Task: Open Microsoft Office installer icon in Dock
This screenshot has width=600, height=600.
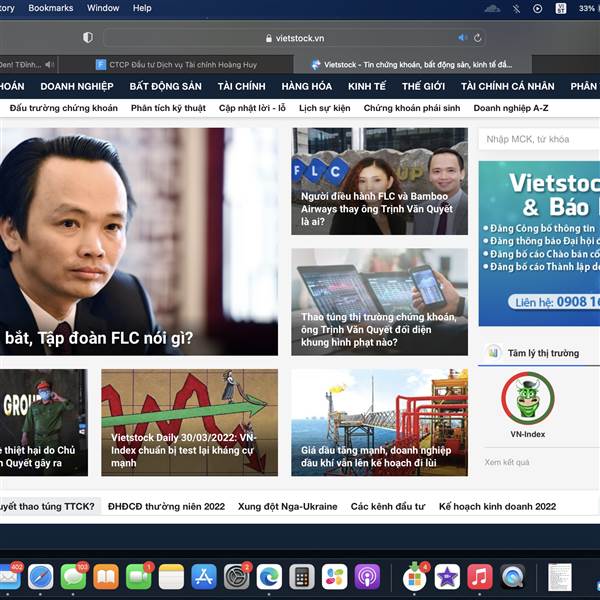Action: point(415,577)
